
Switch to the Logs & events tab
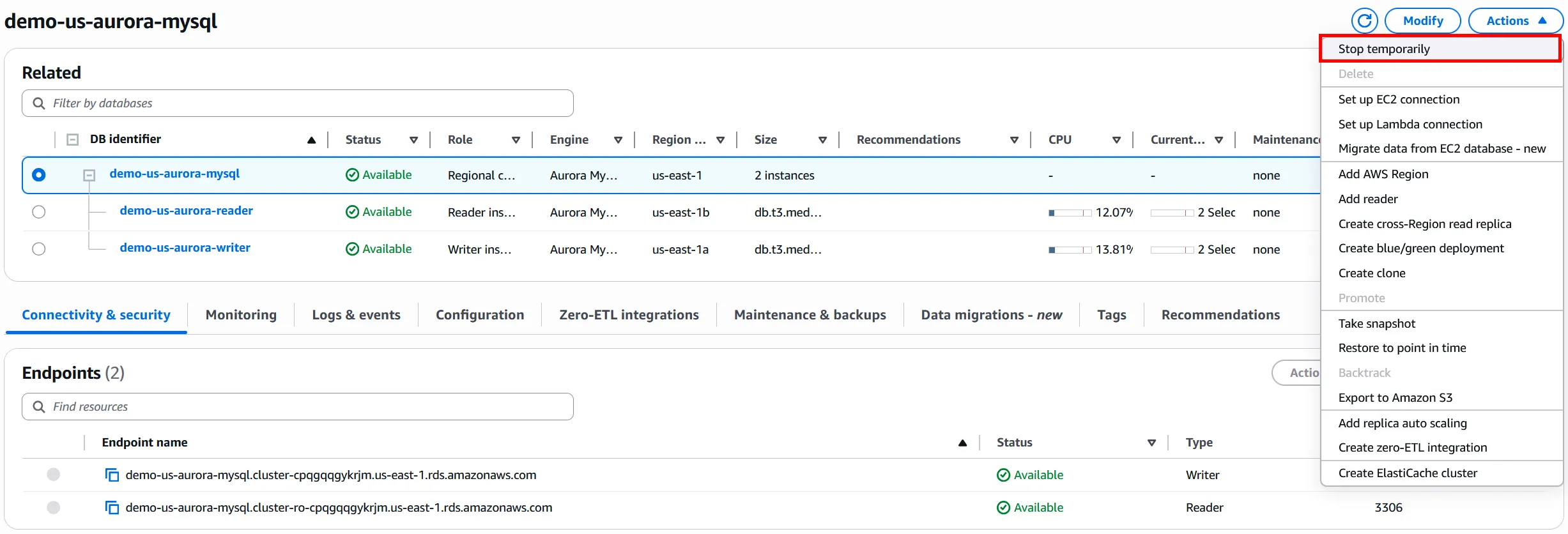356,315
